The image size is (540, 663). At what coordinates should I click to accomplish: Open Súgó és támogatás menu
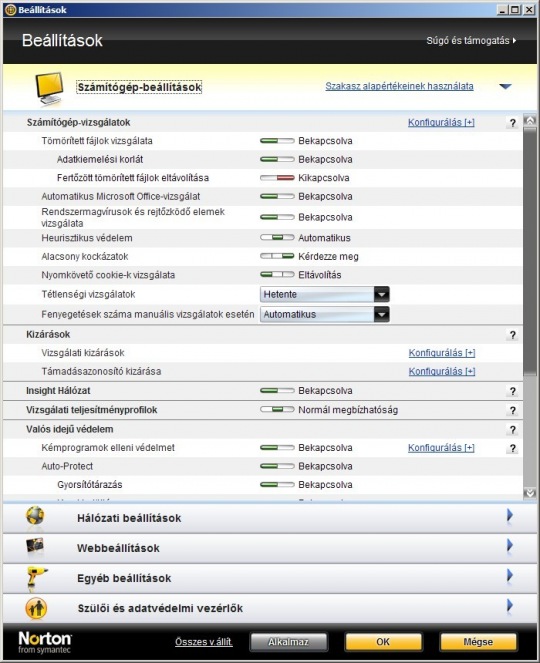coord(471,41)
